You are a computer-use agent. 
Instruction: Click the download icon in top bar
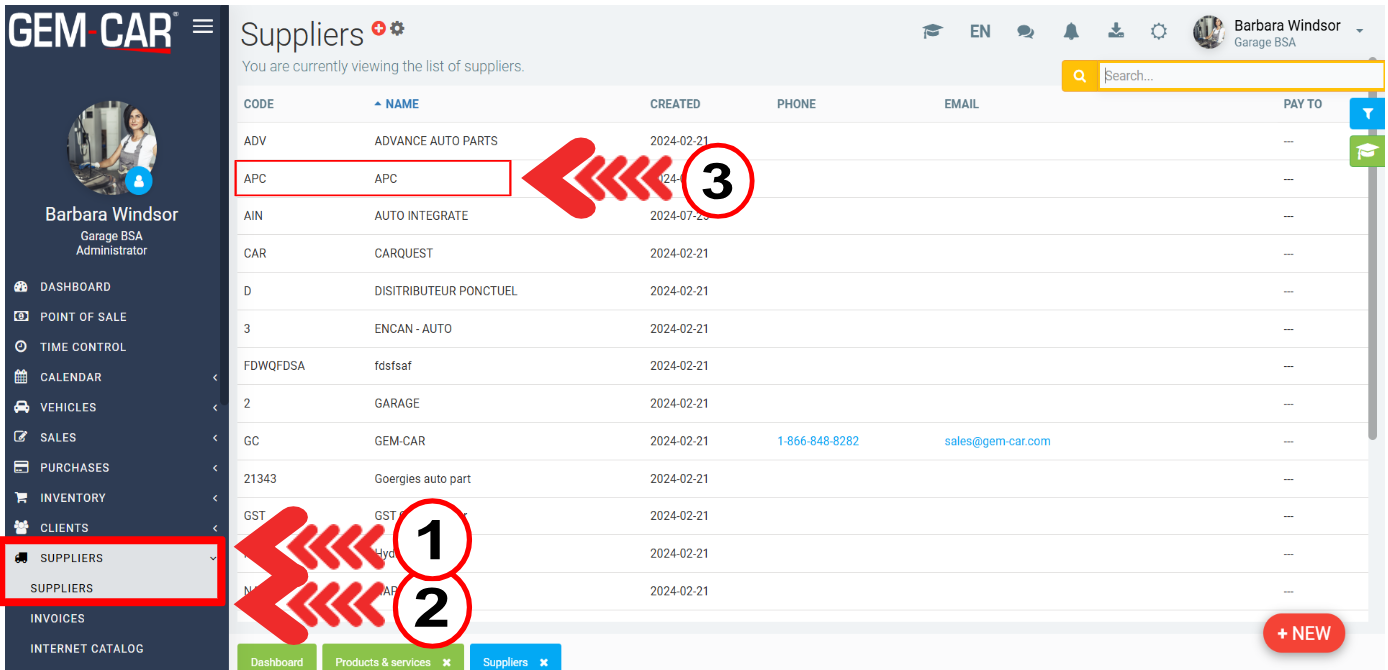click(1116, 32)
